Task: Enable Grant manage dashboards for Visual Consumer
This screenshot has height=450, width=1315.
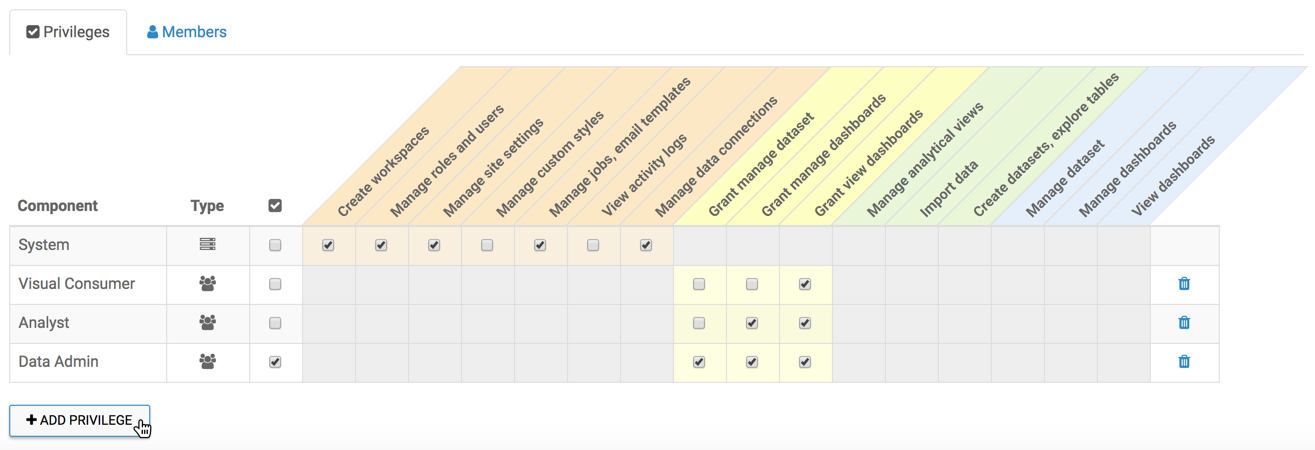Action: [752, 284]
